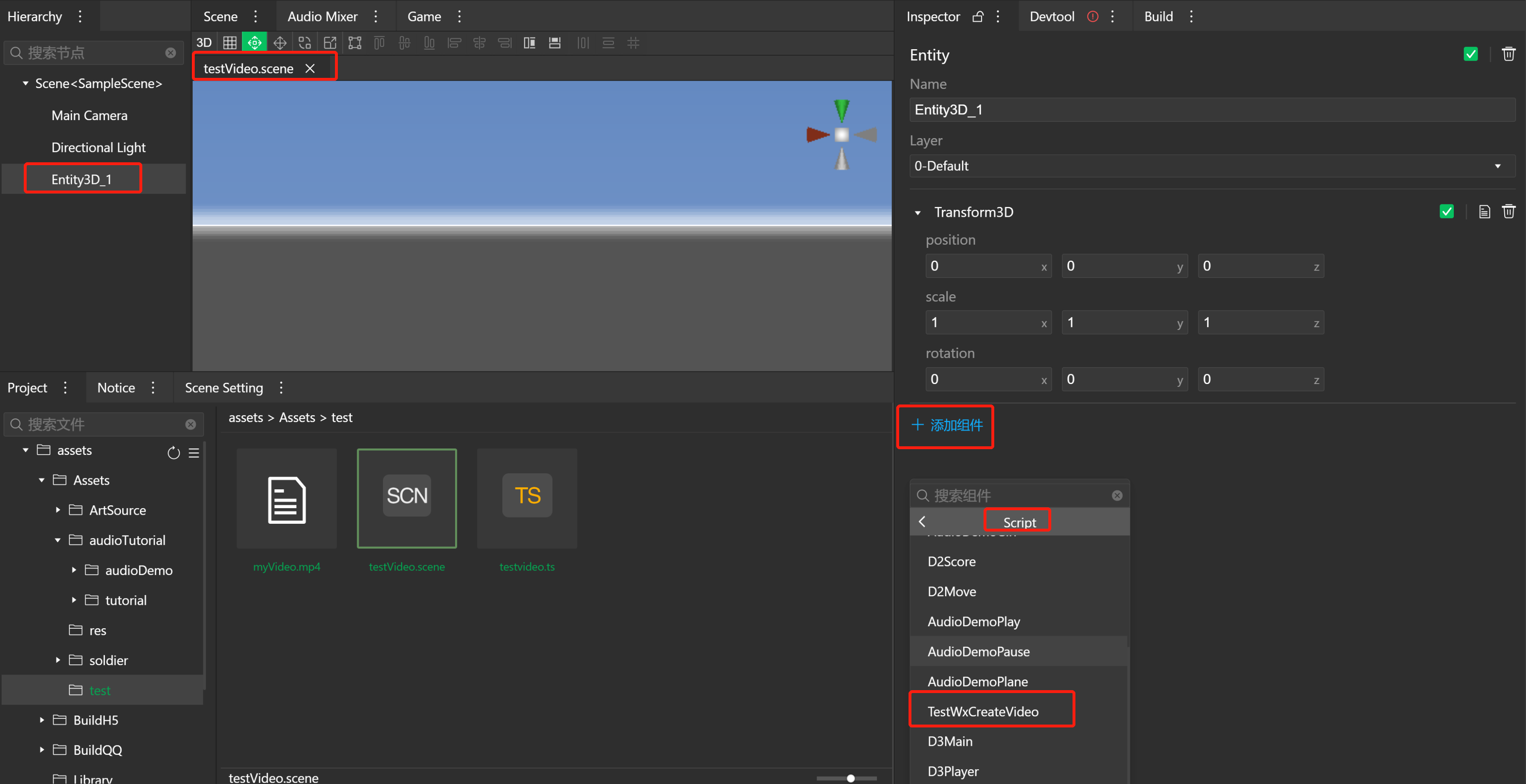Select the testvideo.ts file thumbnail
1526x784 pixels.
[x=526, y=498]
